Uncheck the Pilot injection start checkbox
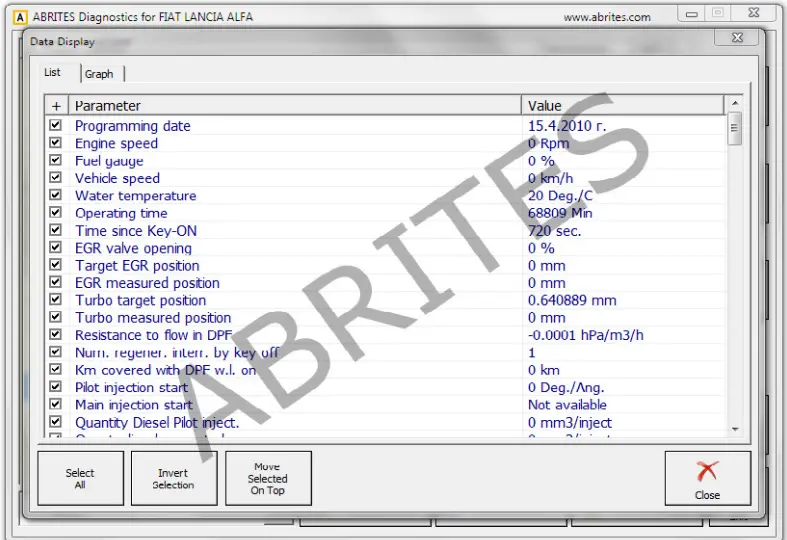Viewport: 787px width, 540px height. 55,387
